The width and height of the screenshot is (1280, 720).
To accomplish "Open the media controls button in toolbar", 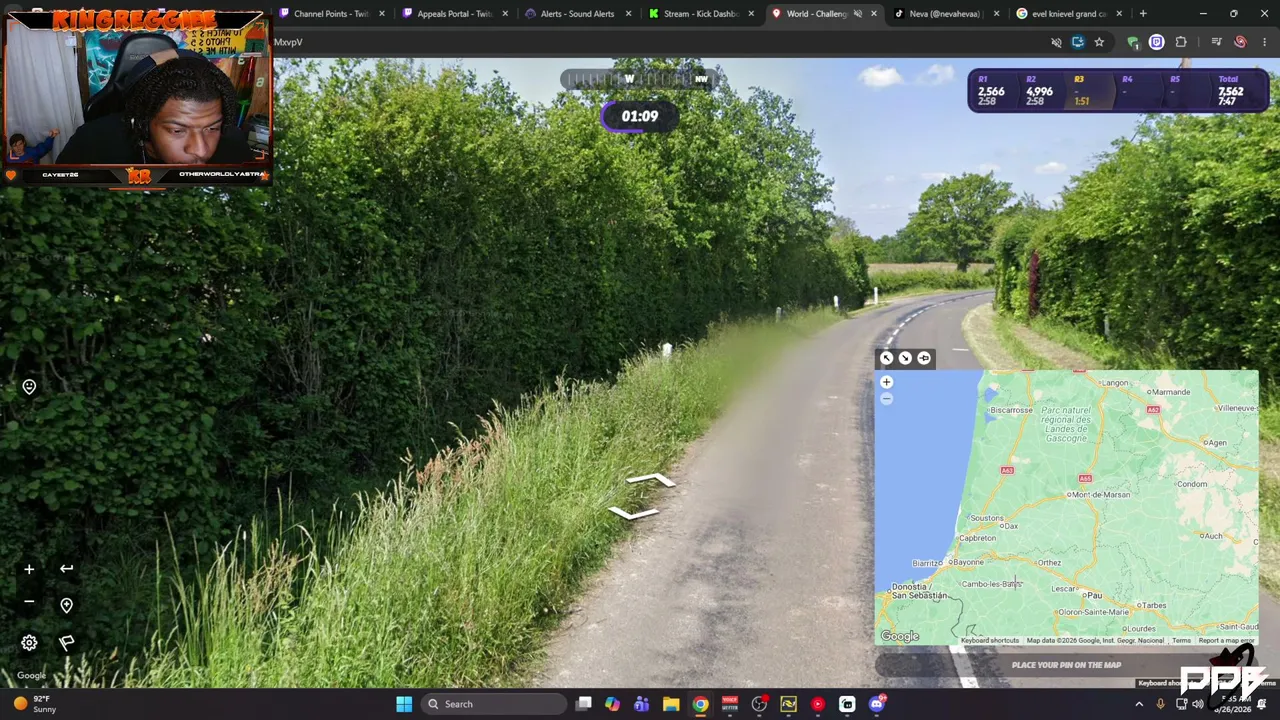I will (1216, 42).
